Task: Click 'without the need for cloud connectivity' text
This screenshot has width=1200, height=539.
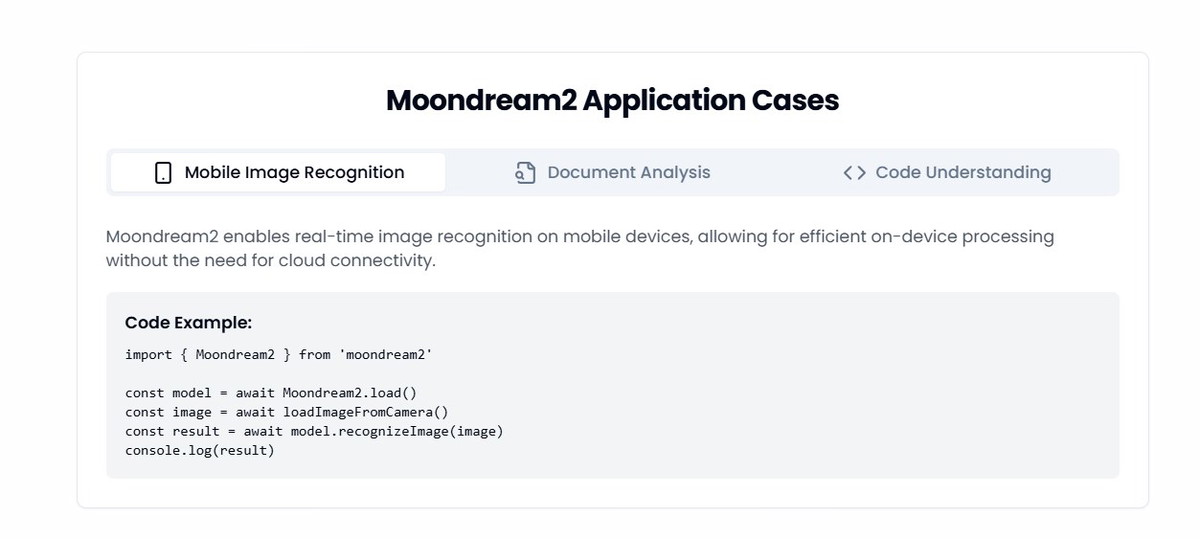Action: click(269, 261)
